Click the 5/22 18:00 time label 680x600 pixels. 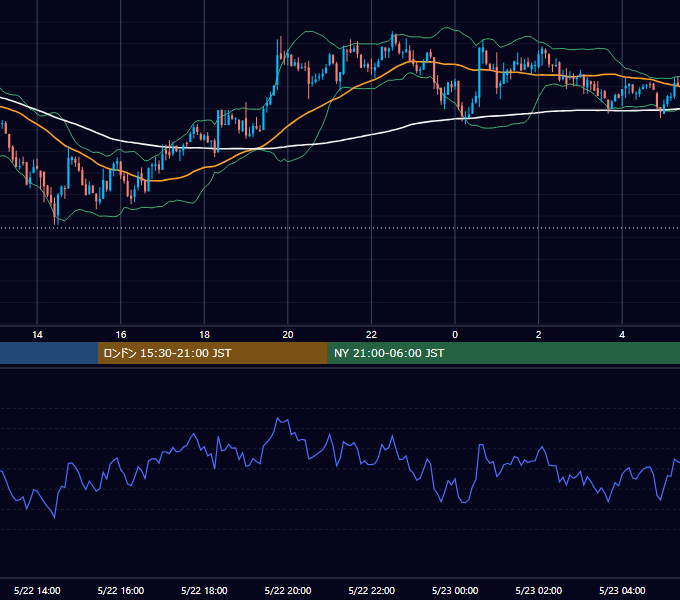click(204, 590)
